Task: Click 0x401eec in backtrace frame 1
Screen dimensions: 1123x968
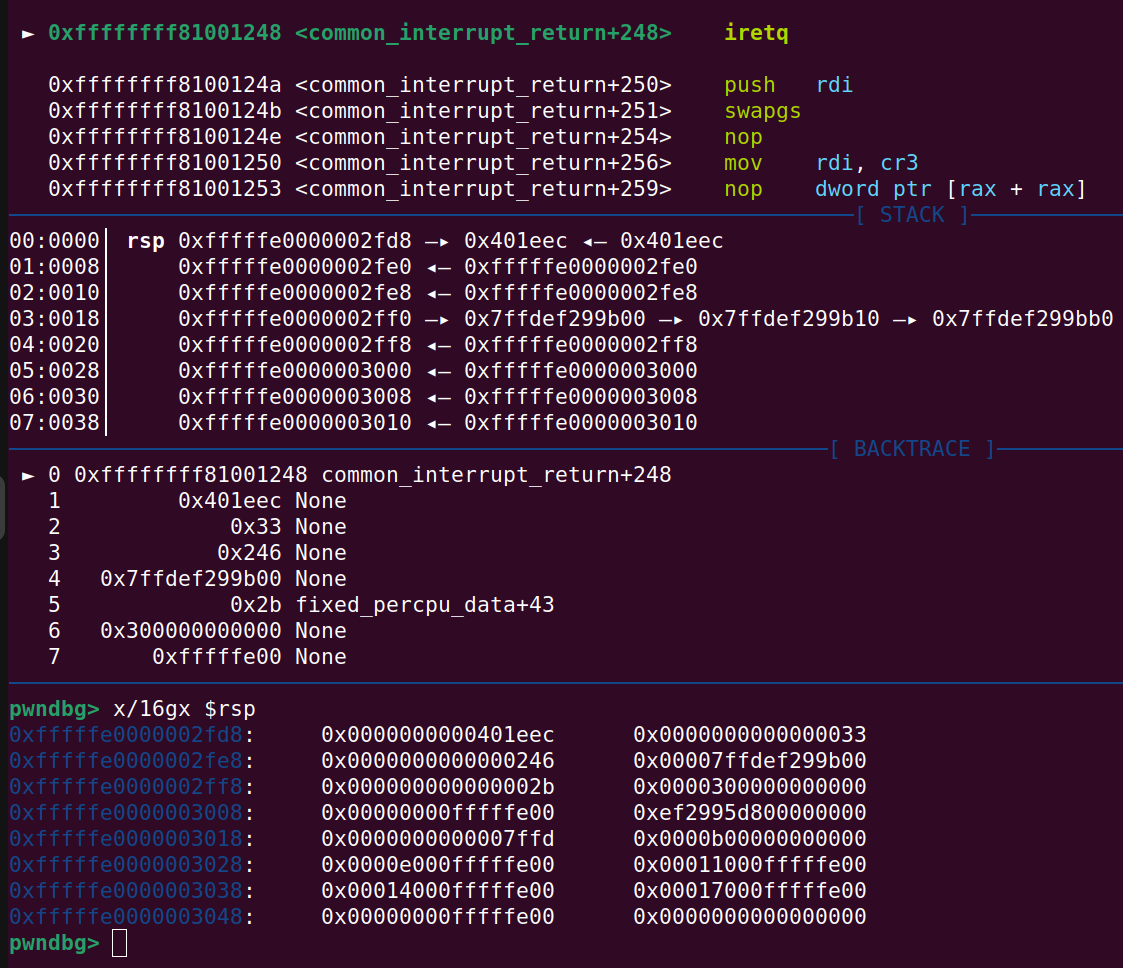Action: coord(230,501)
